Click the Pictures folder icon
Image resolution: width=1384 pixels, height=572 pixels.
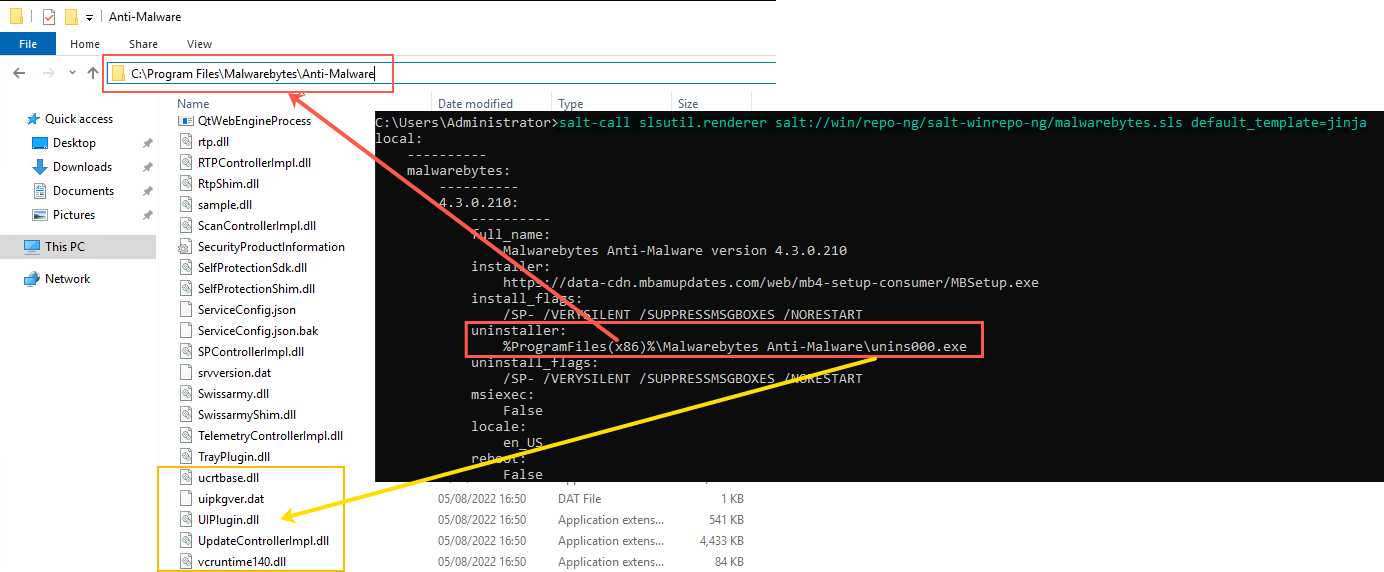(40, 215)
